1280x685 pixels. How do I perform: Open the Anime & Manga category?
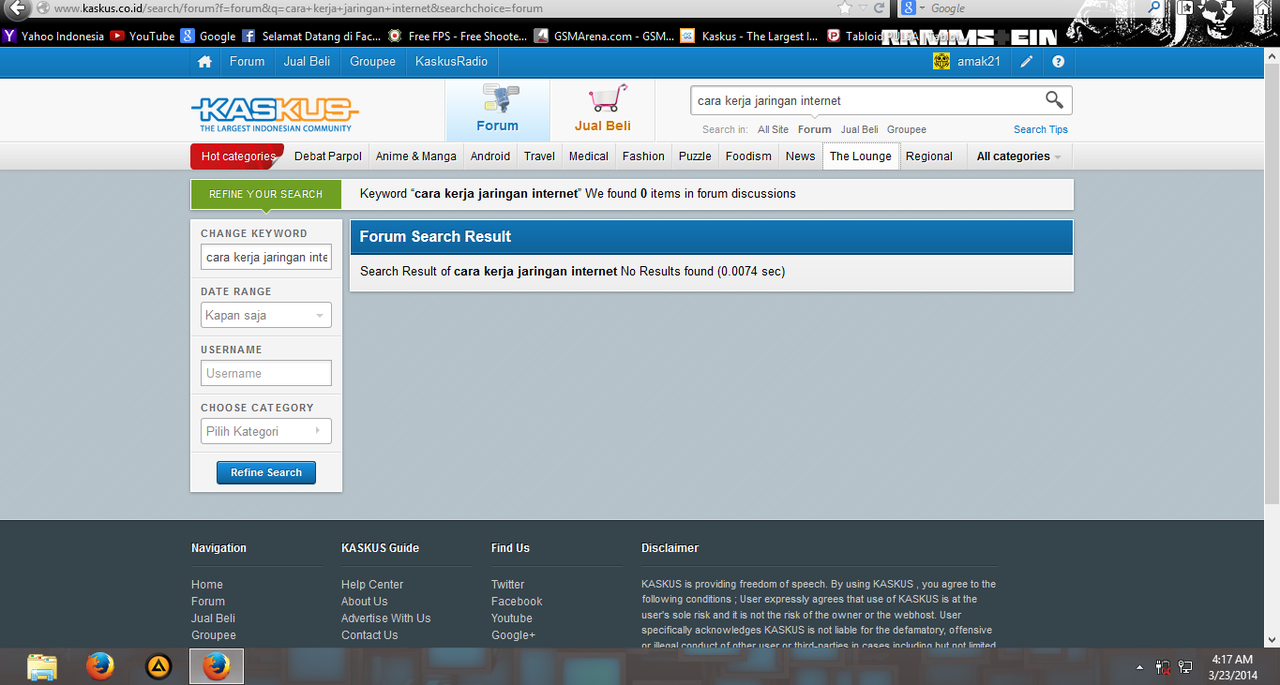click(x=416, y=156)
